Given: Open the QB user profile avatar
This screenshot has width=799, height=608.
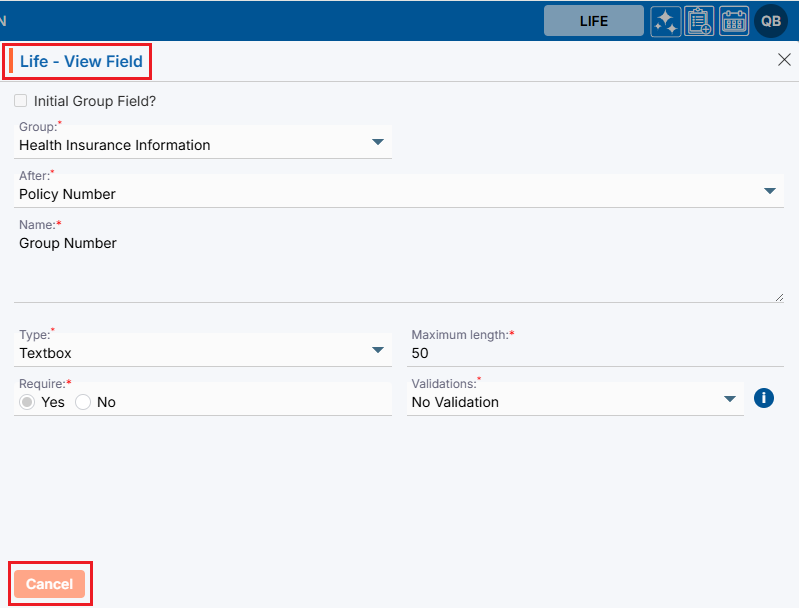Looking at the screenshot, I should pos(771,21).
